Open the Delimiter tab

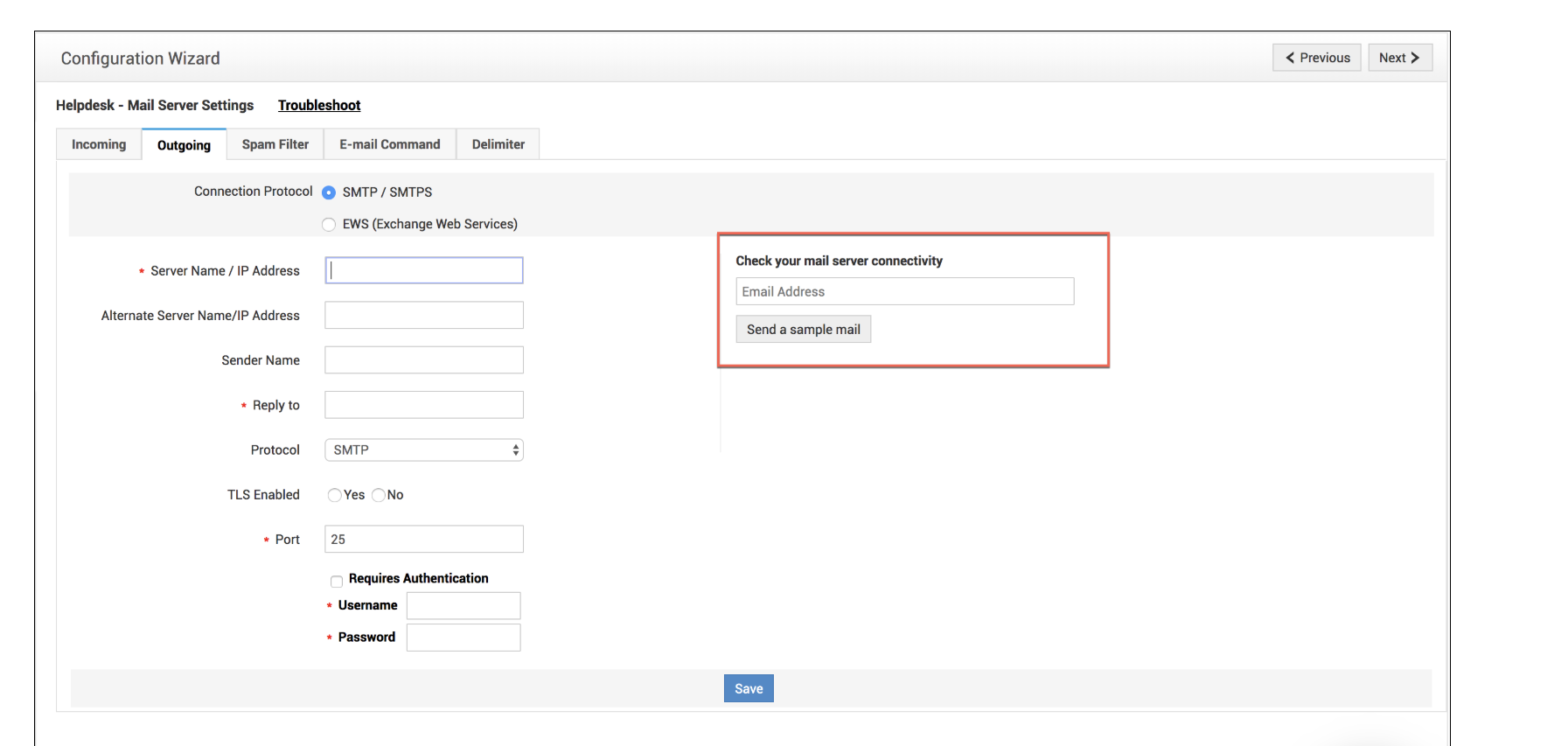(x=498, y=144)
